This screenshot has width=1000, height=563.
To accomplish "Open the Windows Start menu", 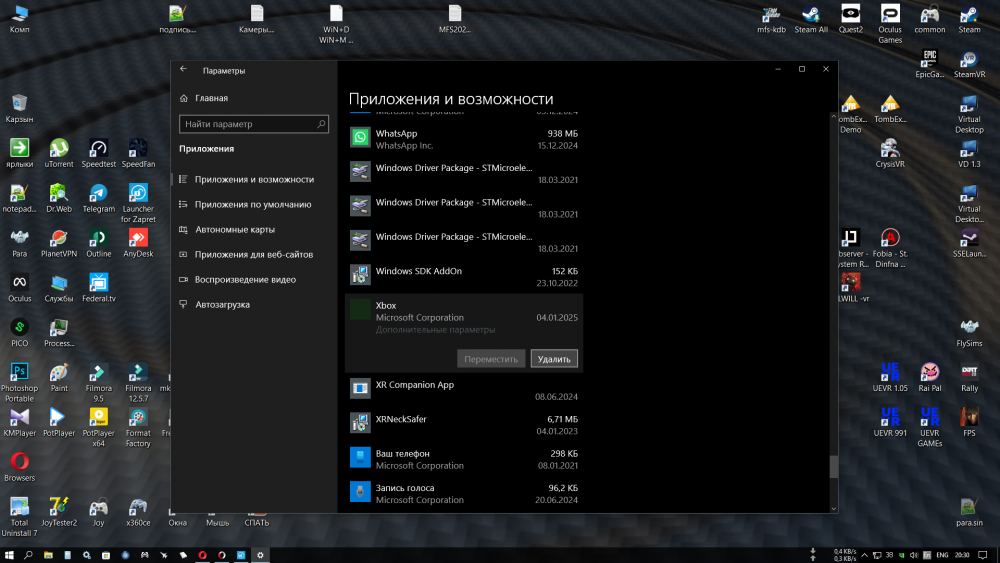I will point(9,554).
